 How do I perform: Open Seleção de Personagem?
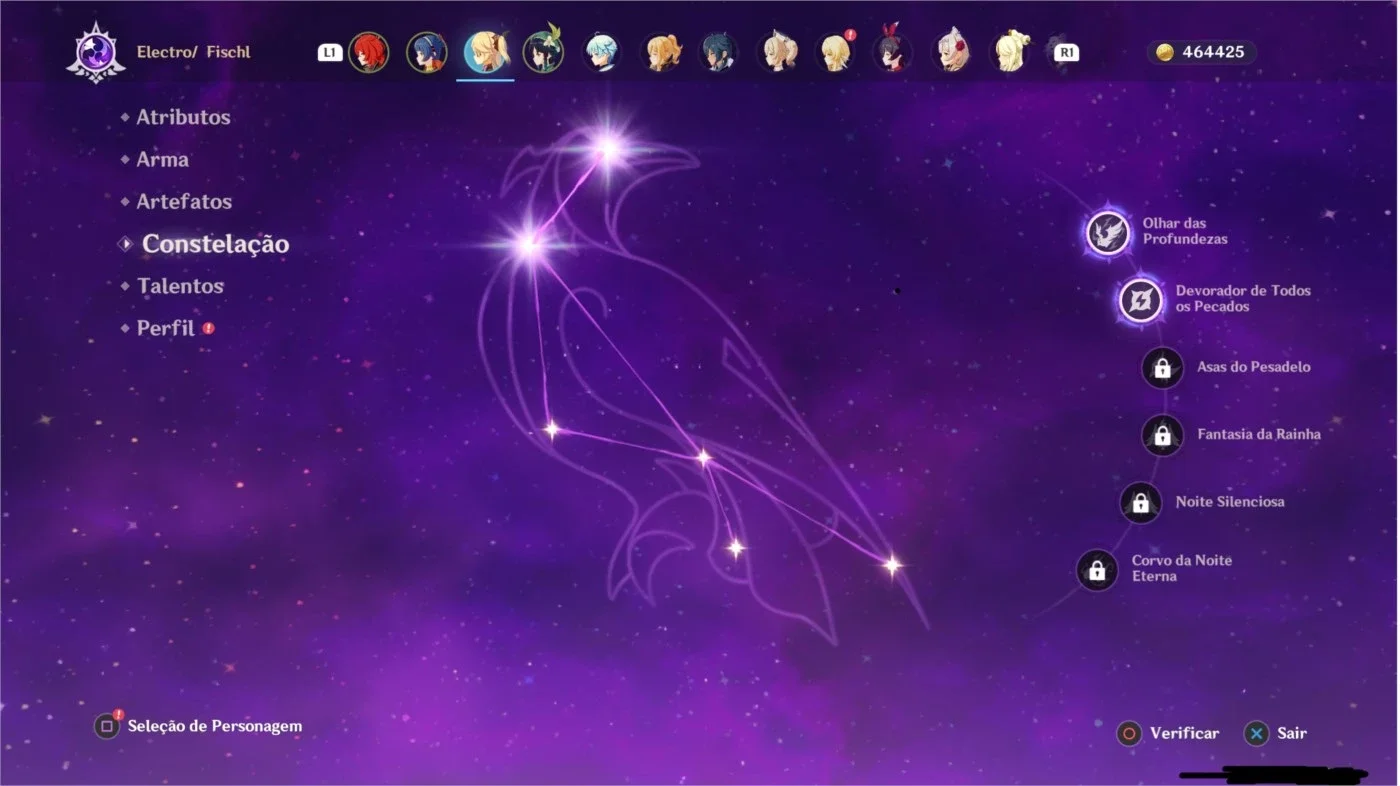(x=215, y=727)
